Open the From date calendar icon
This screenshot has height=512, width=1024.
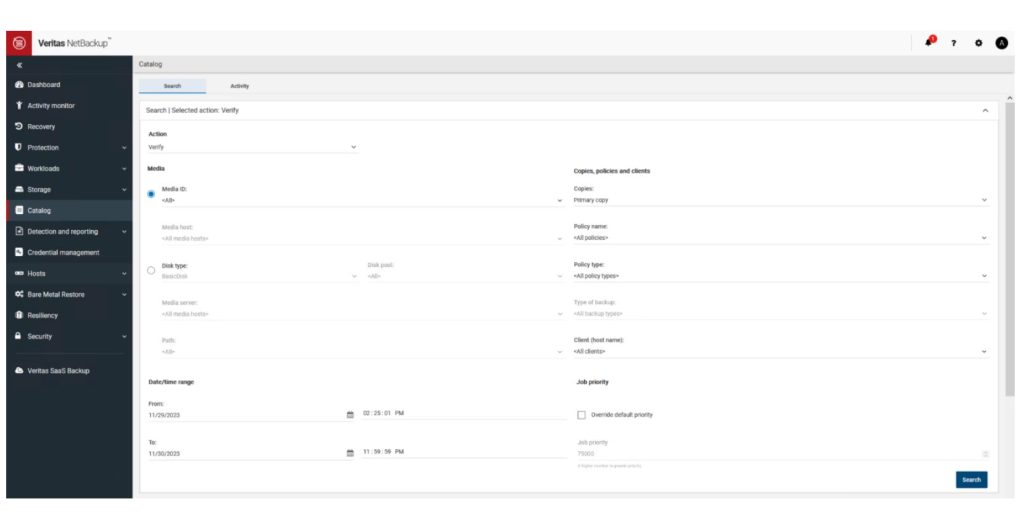pos(350,415)
